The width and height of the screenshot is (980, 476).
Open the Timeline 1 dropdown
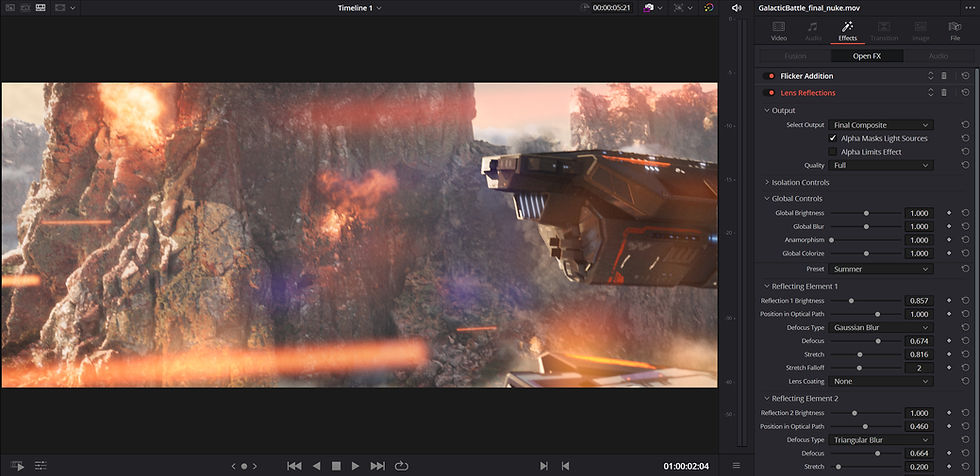point(359,7)
